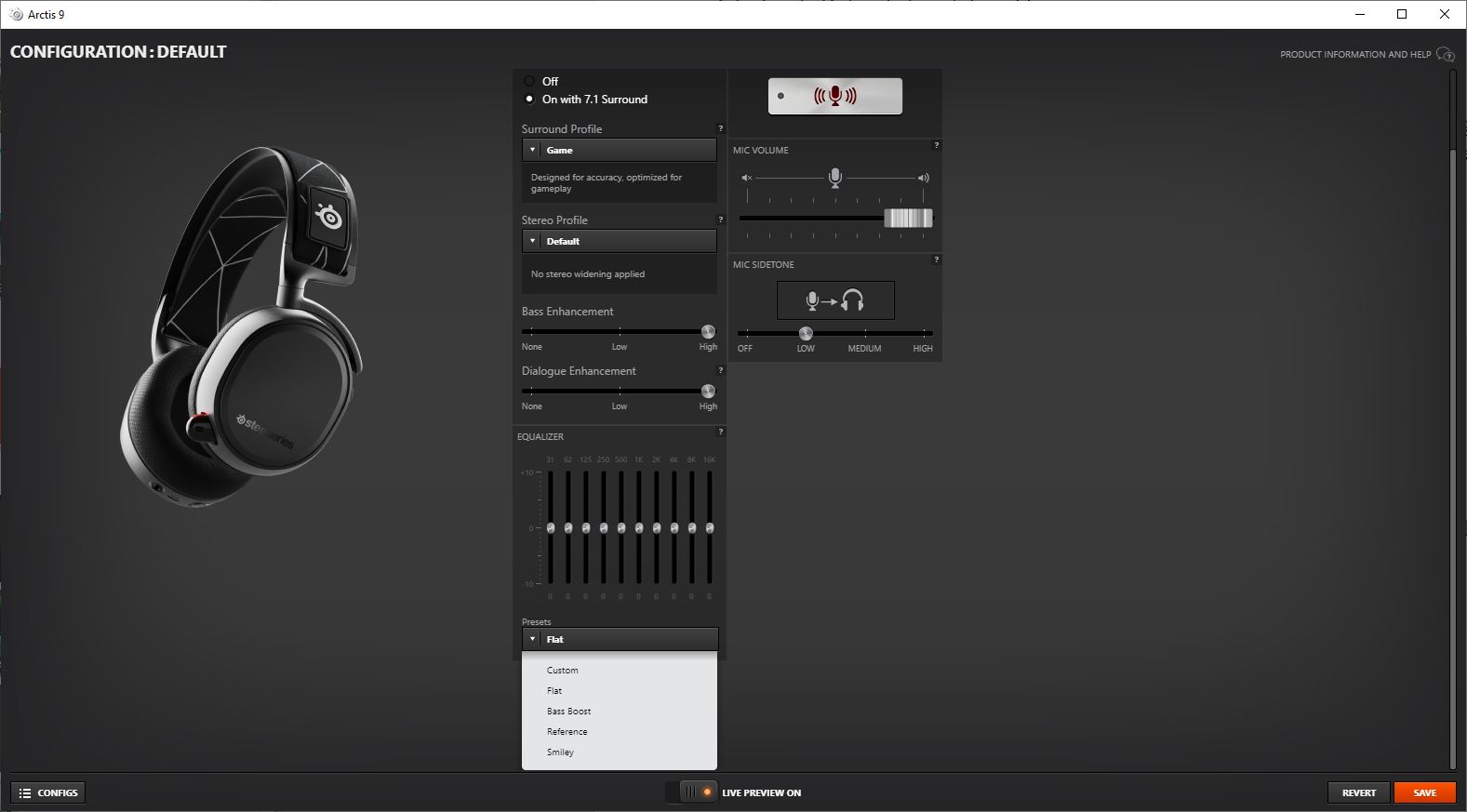The image size is (1467, 812).
Task: Open the Configs list
Action: pyautogui.click(x=48, y=792)
